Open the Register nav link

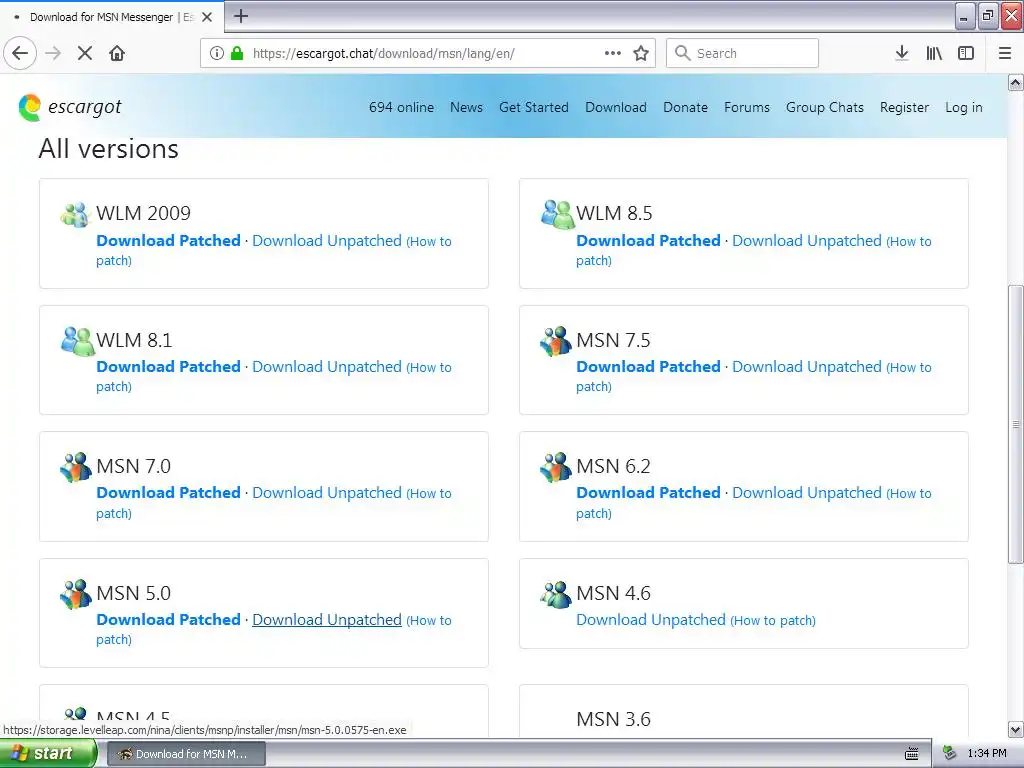click(904, 107)
